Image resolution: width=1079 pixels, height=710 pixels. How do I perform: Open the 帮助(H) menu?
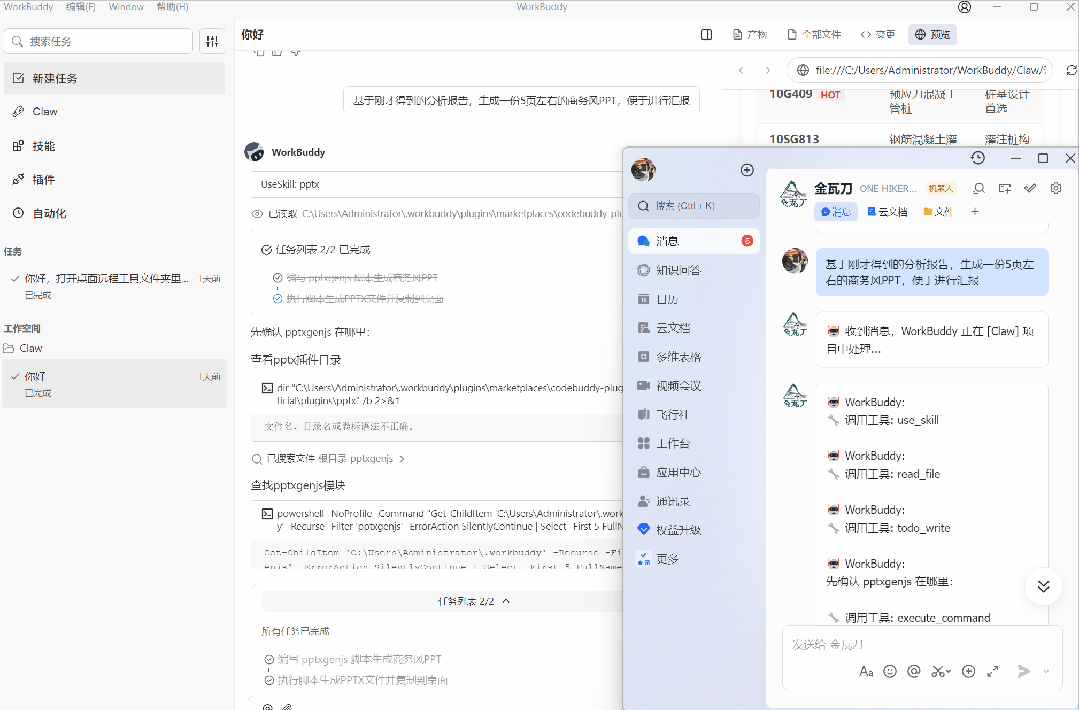tap(172, 7)
